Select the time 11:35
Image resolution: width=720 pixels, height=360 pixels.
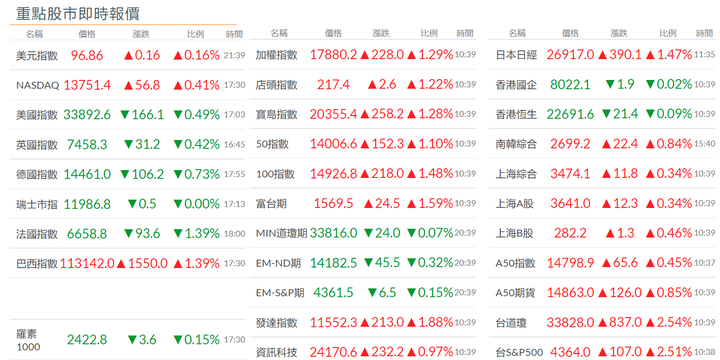(x=704, y=55)
